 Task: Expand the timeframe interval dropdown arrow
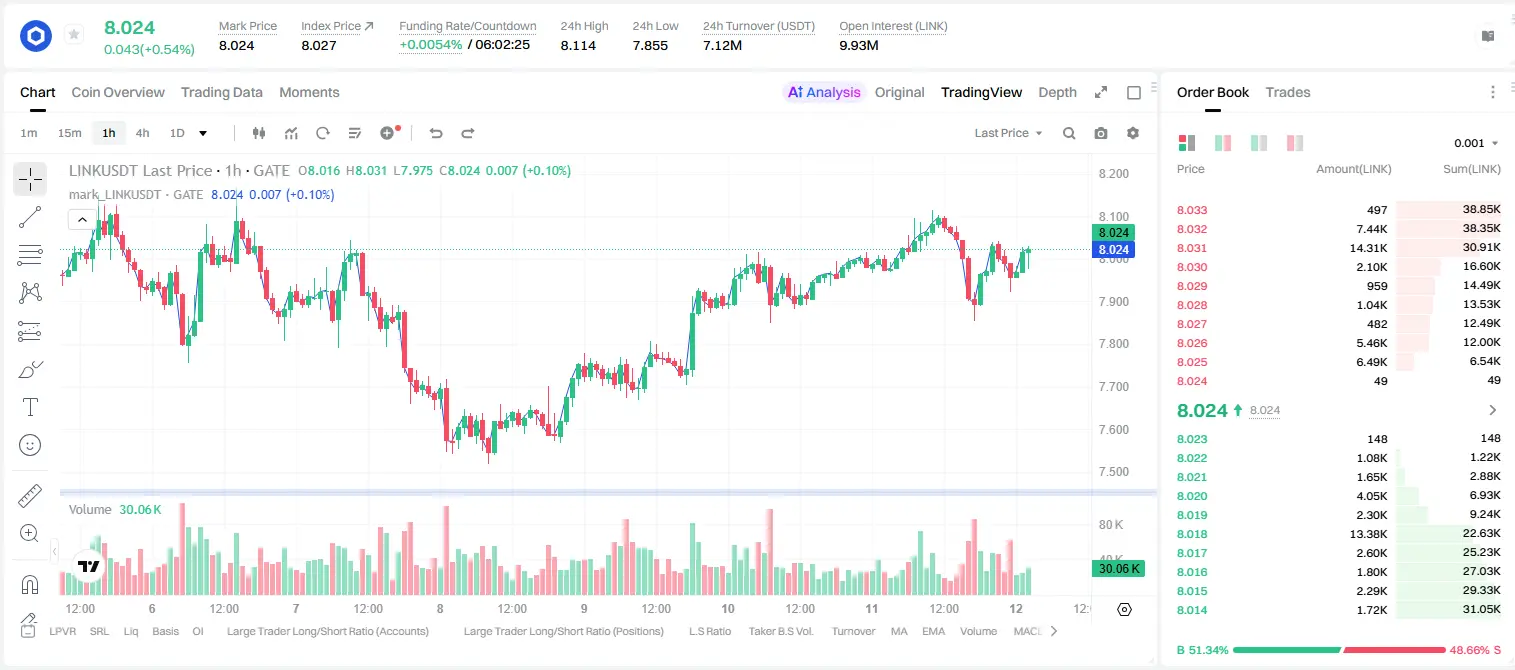pos(203,133)
